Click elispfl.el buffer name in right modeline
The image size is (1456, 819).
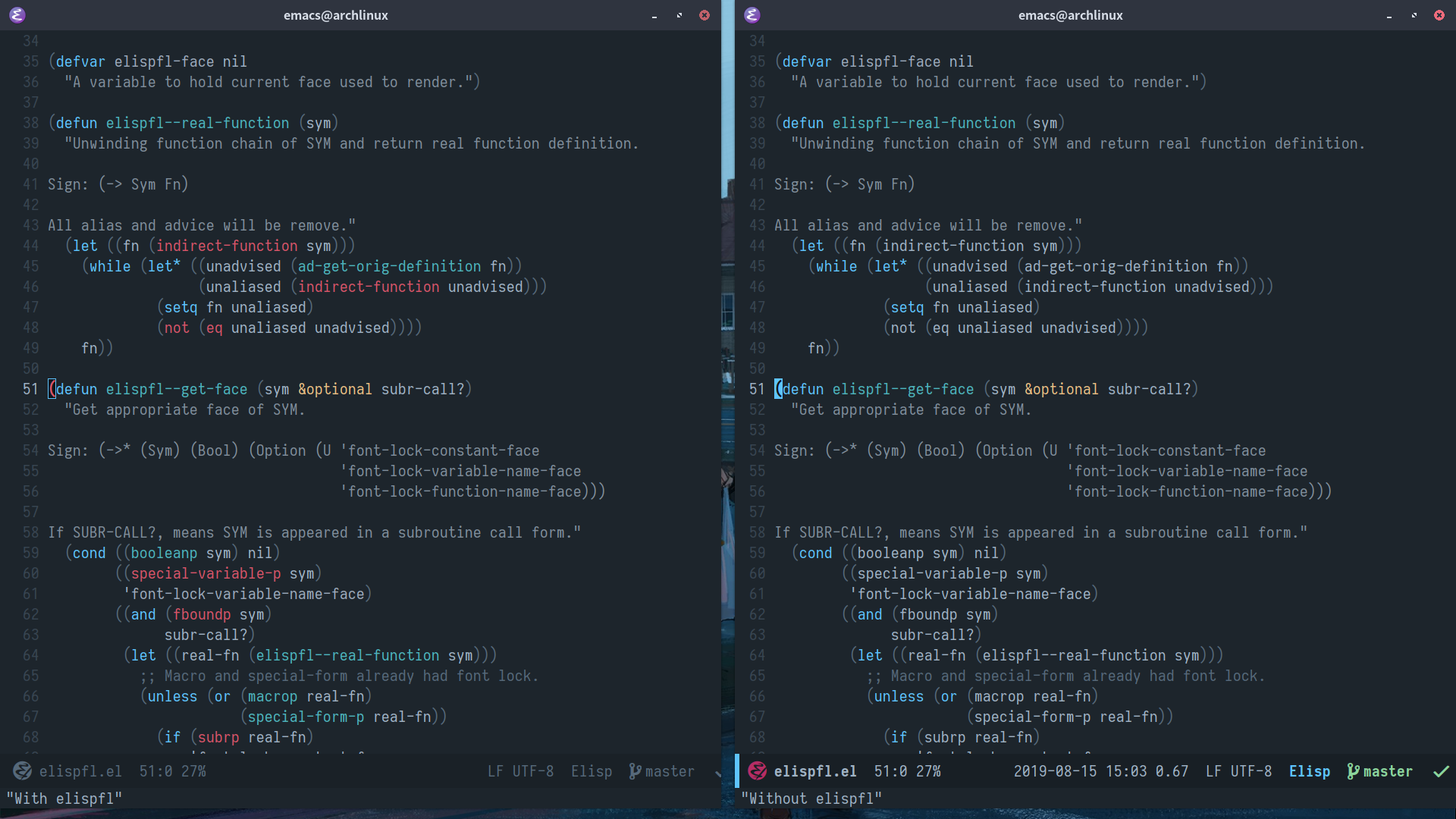click(815, 771)
